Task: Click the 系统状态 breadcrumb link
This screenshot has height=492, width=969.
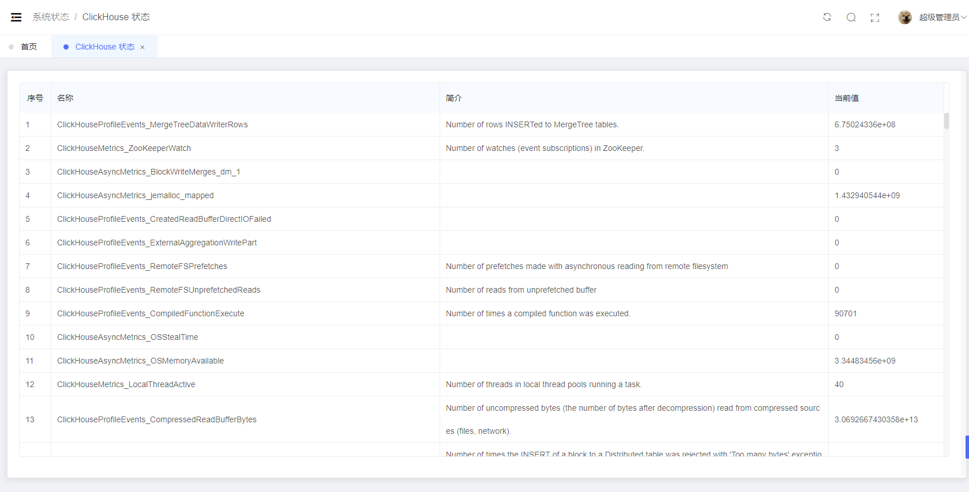Action: [51, 17]
